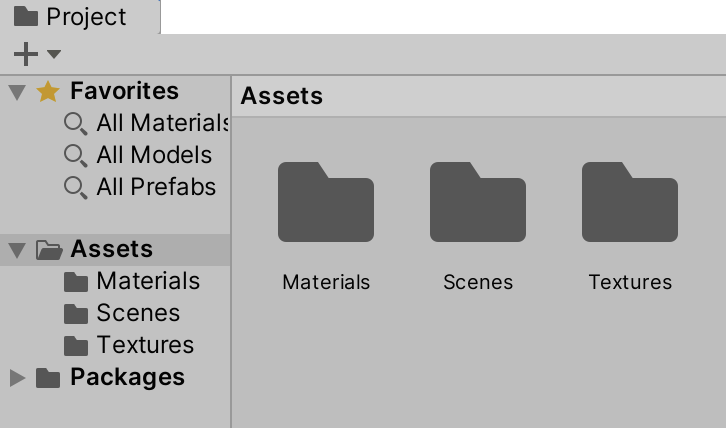Click the All Models search icon
This screenshot has height=428, width=726.
pyautogui.click(x=75, y=156)
